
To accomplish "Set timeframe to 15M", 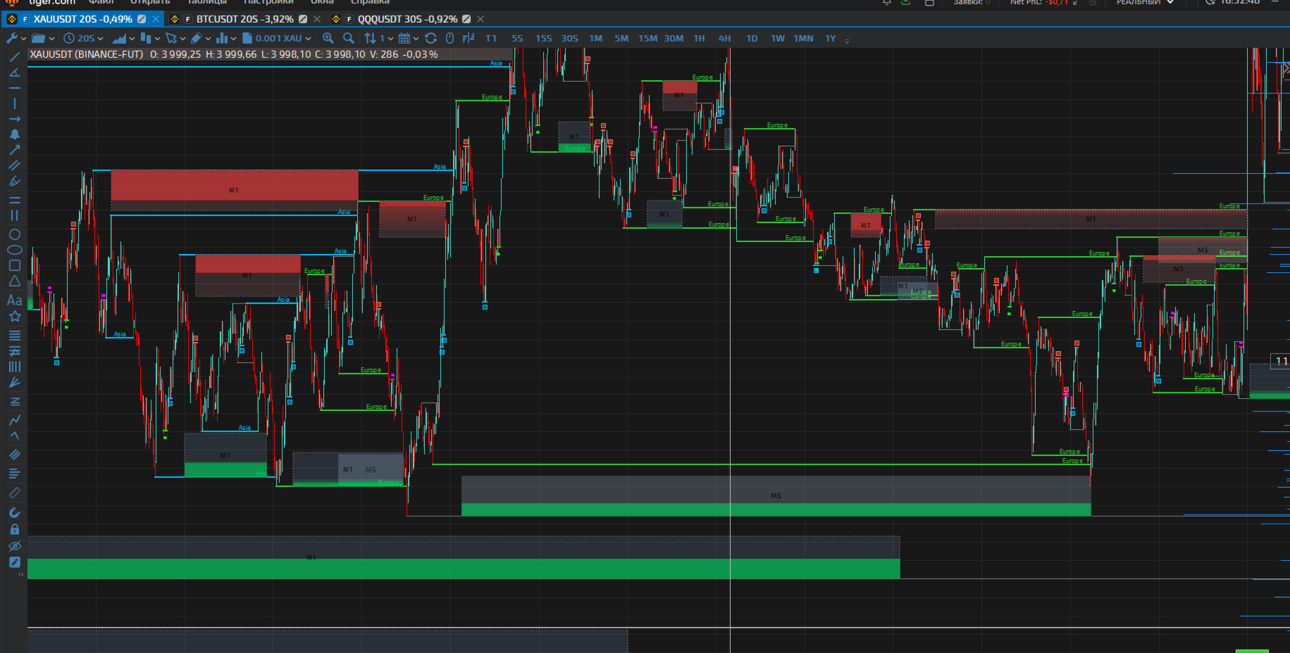I will (647, 38).
